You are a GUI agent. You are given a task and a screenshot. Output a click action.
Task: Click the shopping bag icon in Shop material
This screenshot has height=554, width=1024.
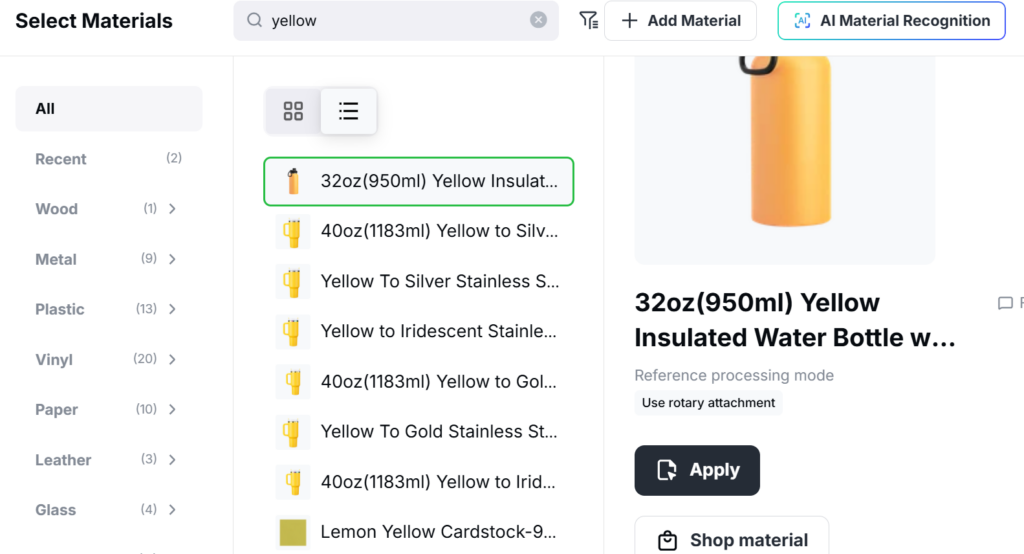pos(667,540)
